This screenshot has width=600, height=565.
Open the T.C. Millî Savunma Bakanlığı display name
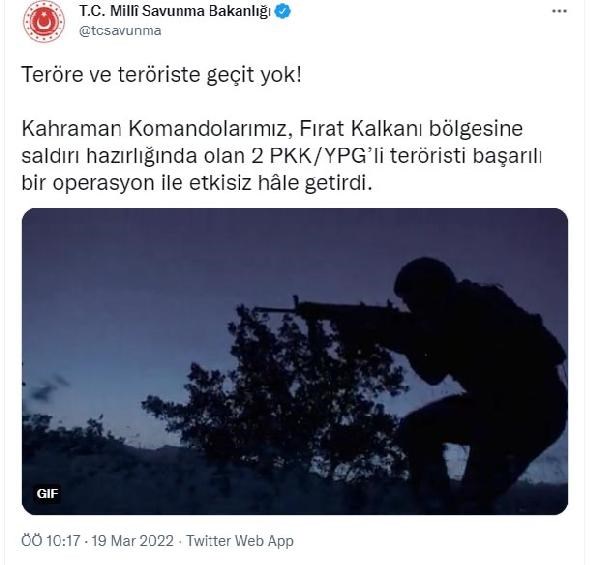(x=175, y=11)
